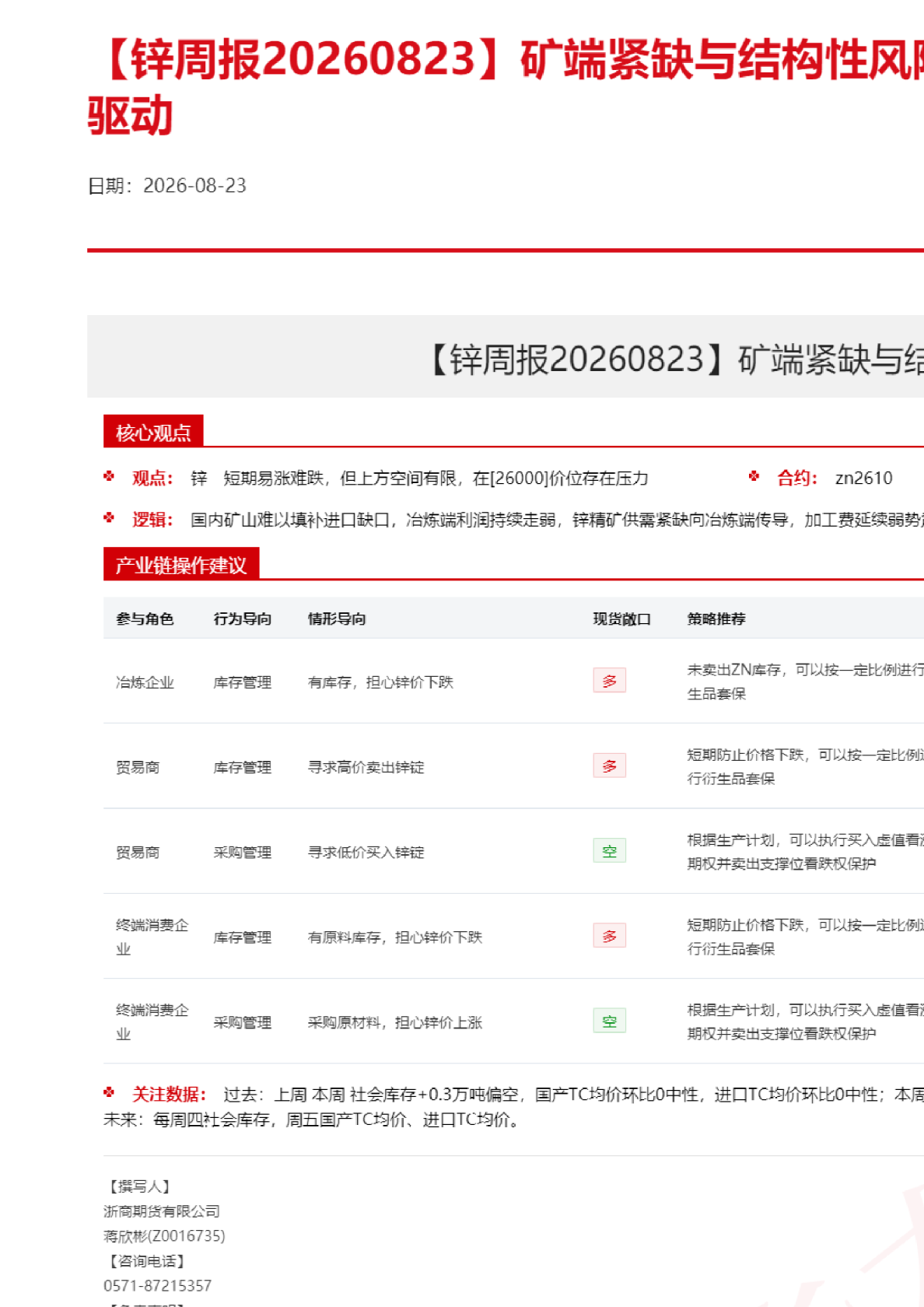Click the 行为导向 column header
This screenshot has height=1307, width=924.
(x=243, y=619)
